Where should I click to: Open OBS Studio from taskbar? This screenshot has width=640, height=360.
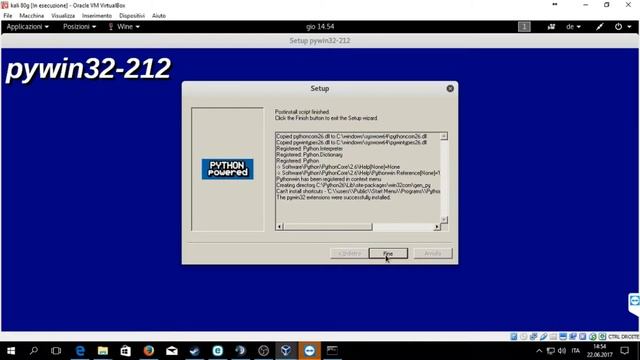pyautogui.click(x=264, y=351)
